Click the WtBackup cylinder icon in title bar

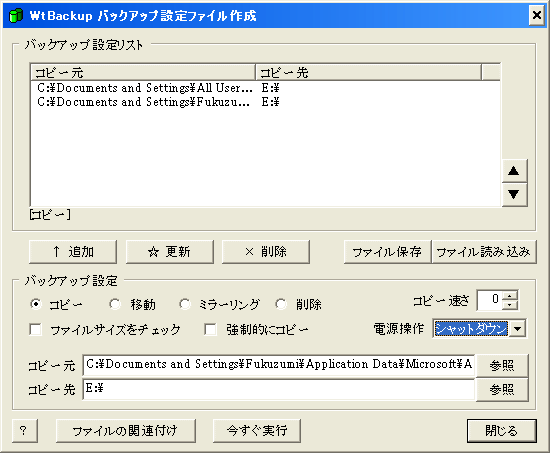point(15,15)
